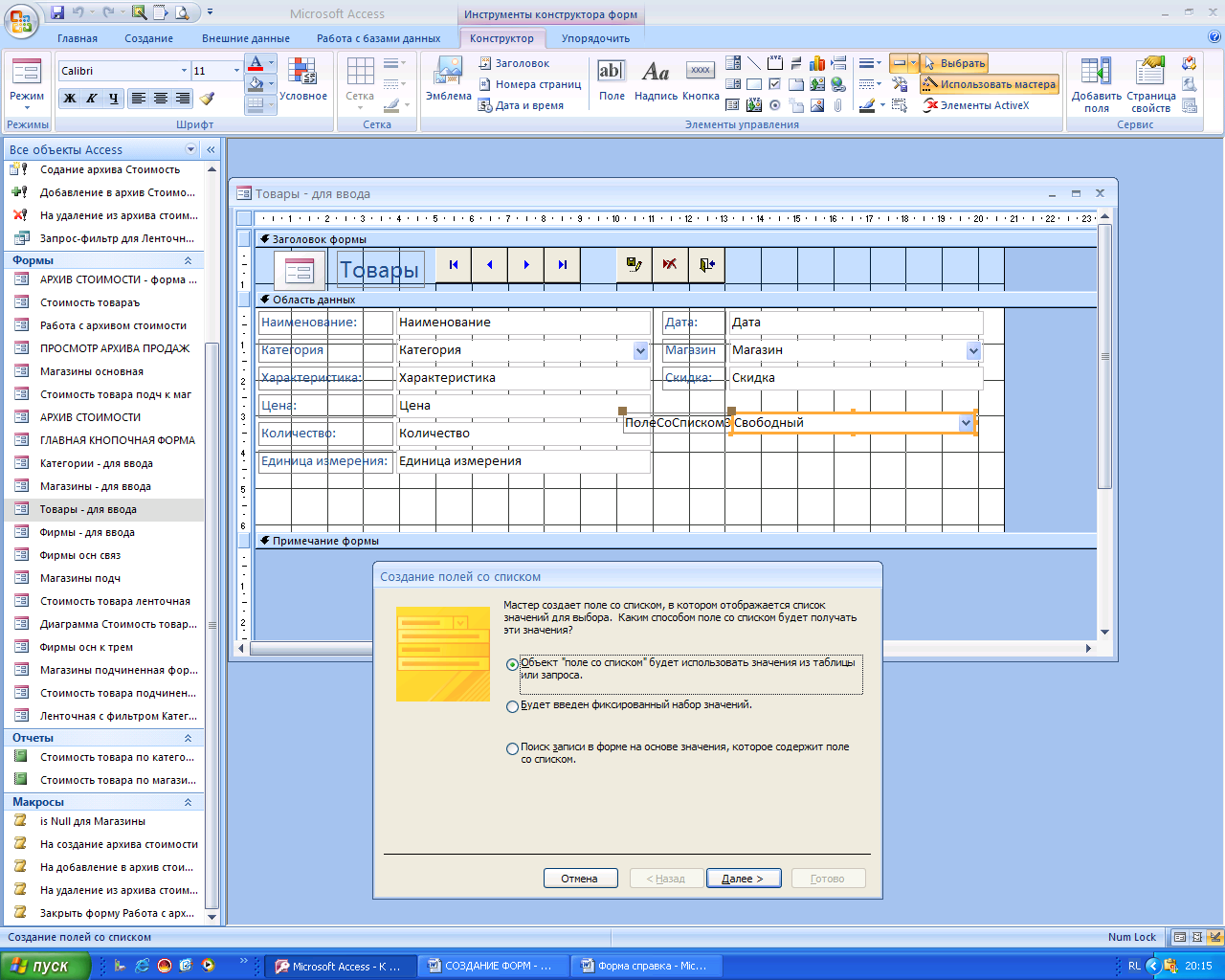Open Работа с базами данных tab

(x=379, y=38)
